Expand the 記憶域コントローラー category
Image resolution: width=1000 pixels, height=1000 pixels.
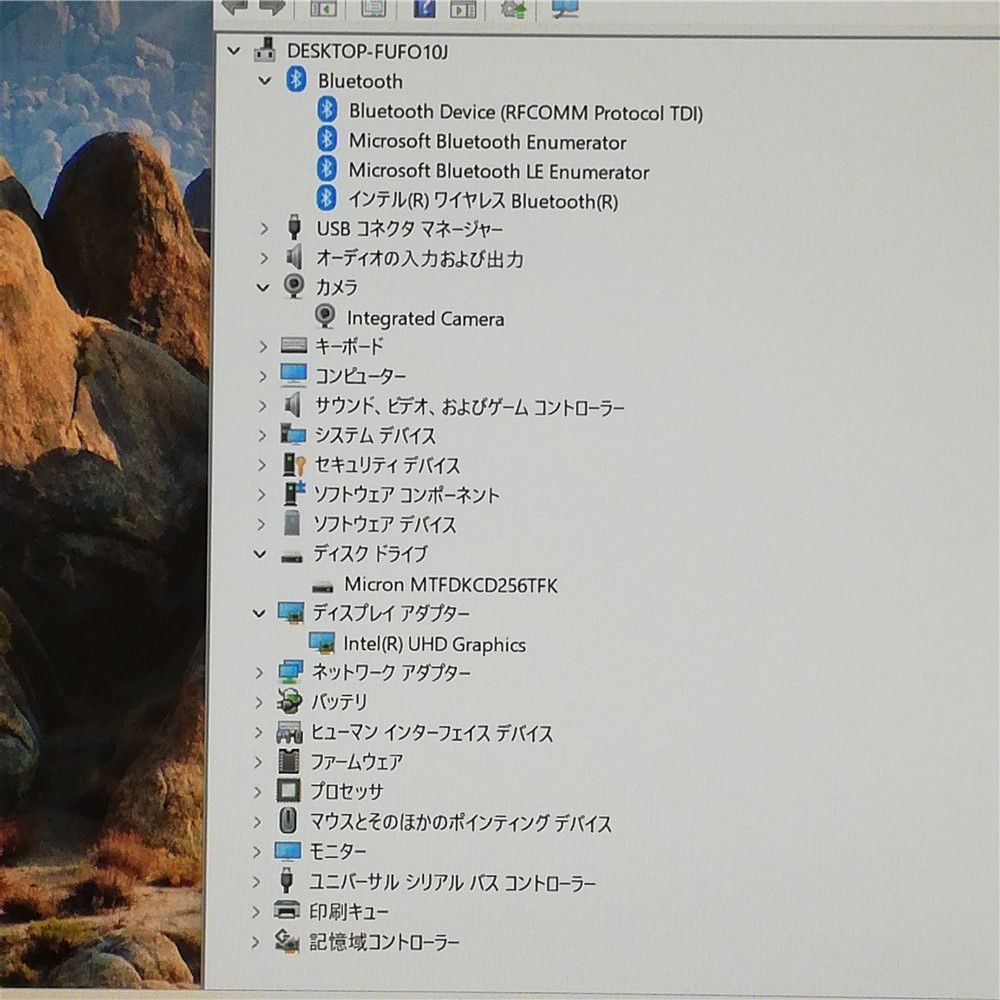click(255, 941)
